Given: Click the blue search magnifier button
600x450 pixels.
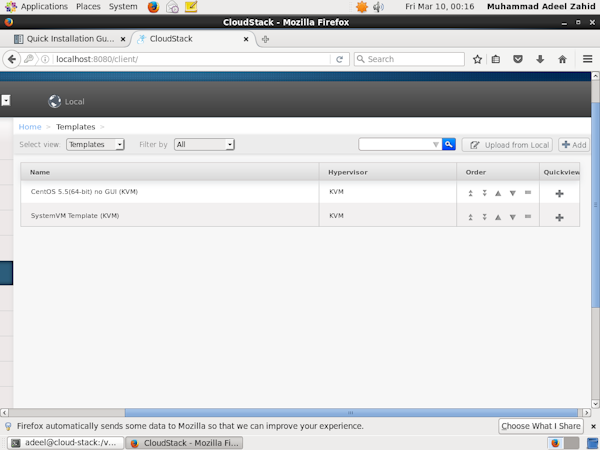Looking at the screenshot, I should (448, 144).
